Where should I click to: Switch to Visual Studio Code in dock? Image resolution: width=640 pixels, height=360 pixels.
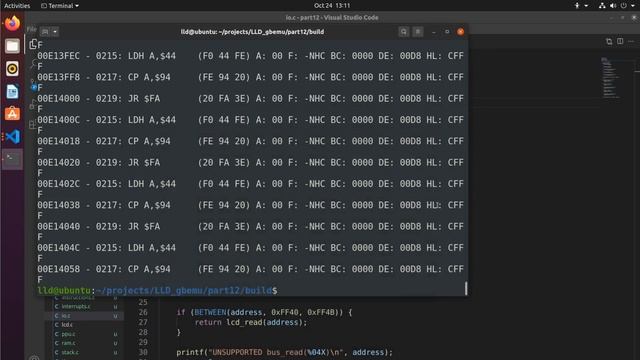click(x=12, y=137)
